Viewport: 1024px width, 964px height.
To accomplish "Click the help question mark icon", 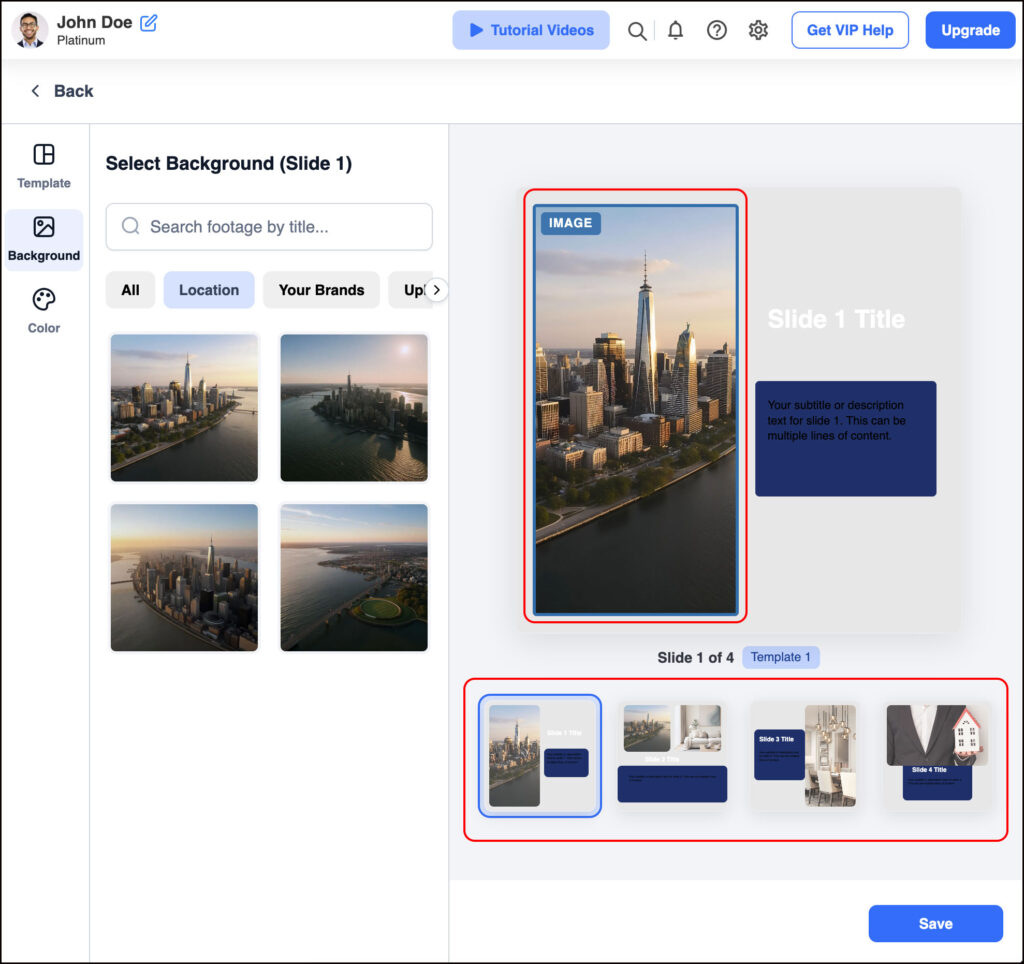I will pos(717,30).
